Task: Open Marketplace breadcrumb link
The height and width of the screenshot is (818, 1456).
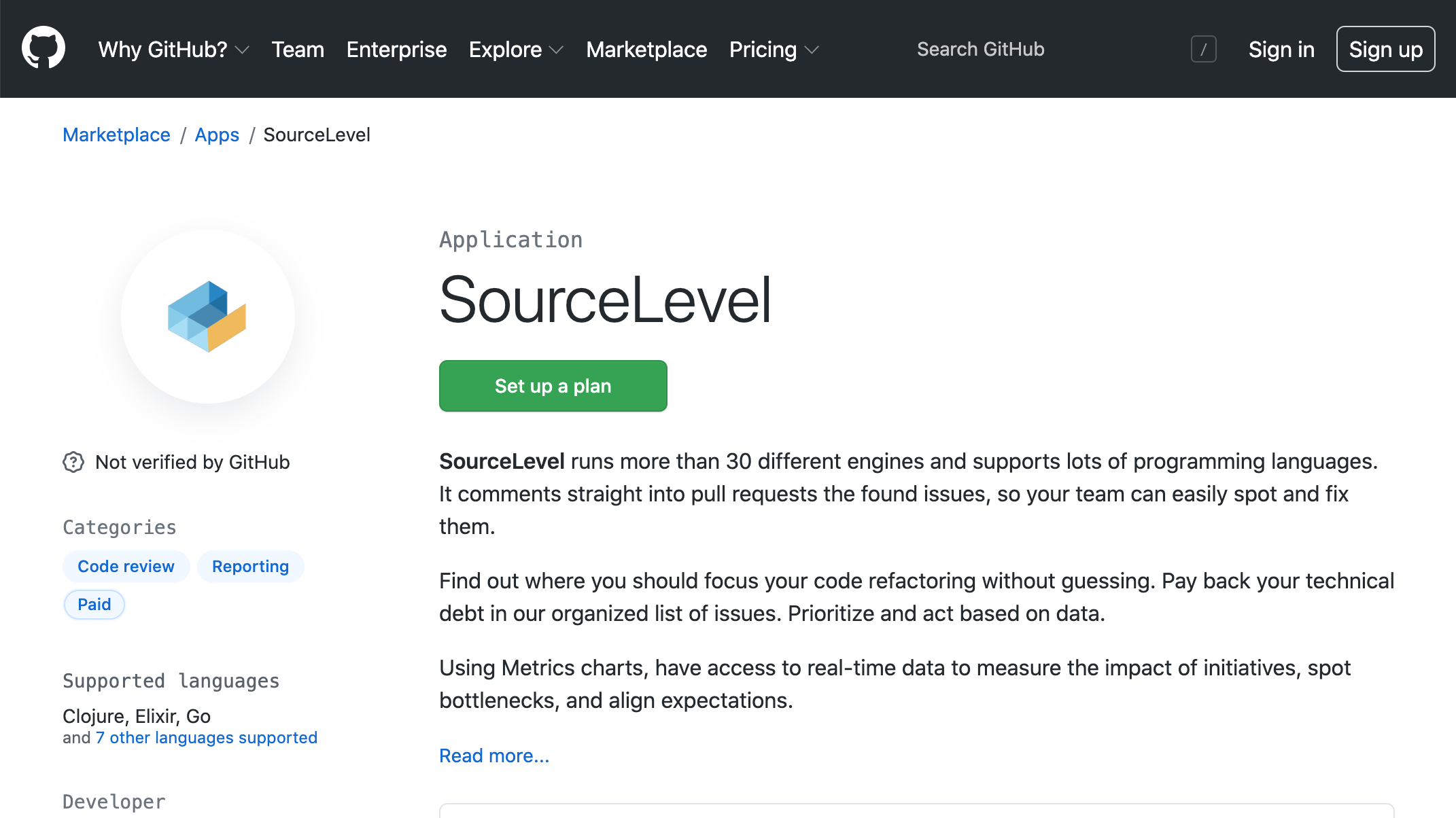Action: (x=116, y=135)
